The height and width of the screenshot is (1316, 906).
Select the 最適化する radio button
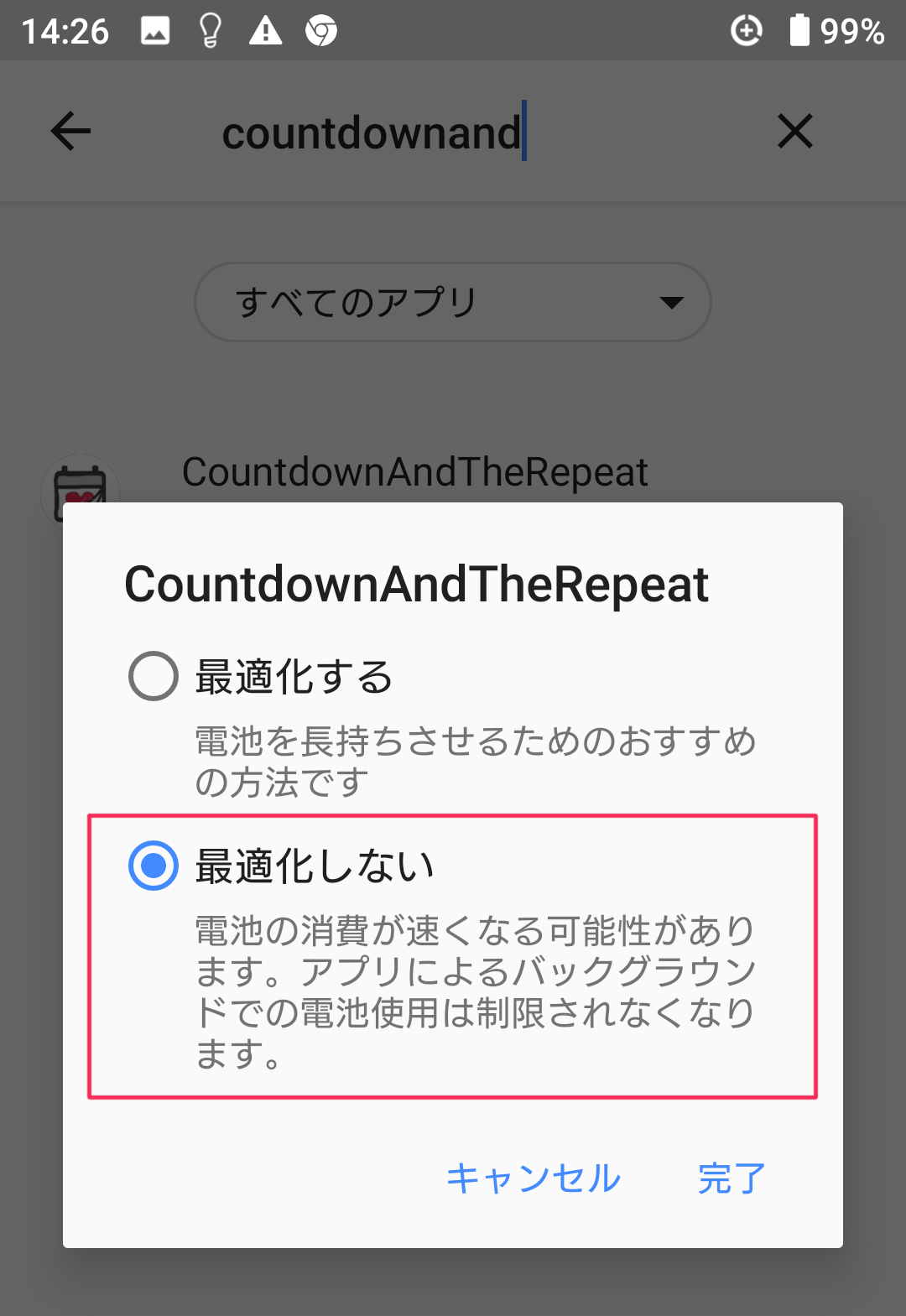tap(154, 676)
